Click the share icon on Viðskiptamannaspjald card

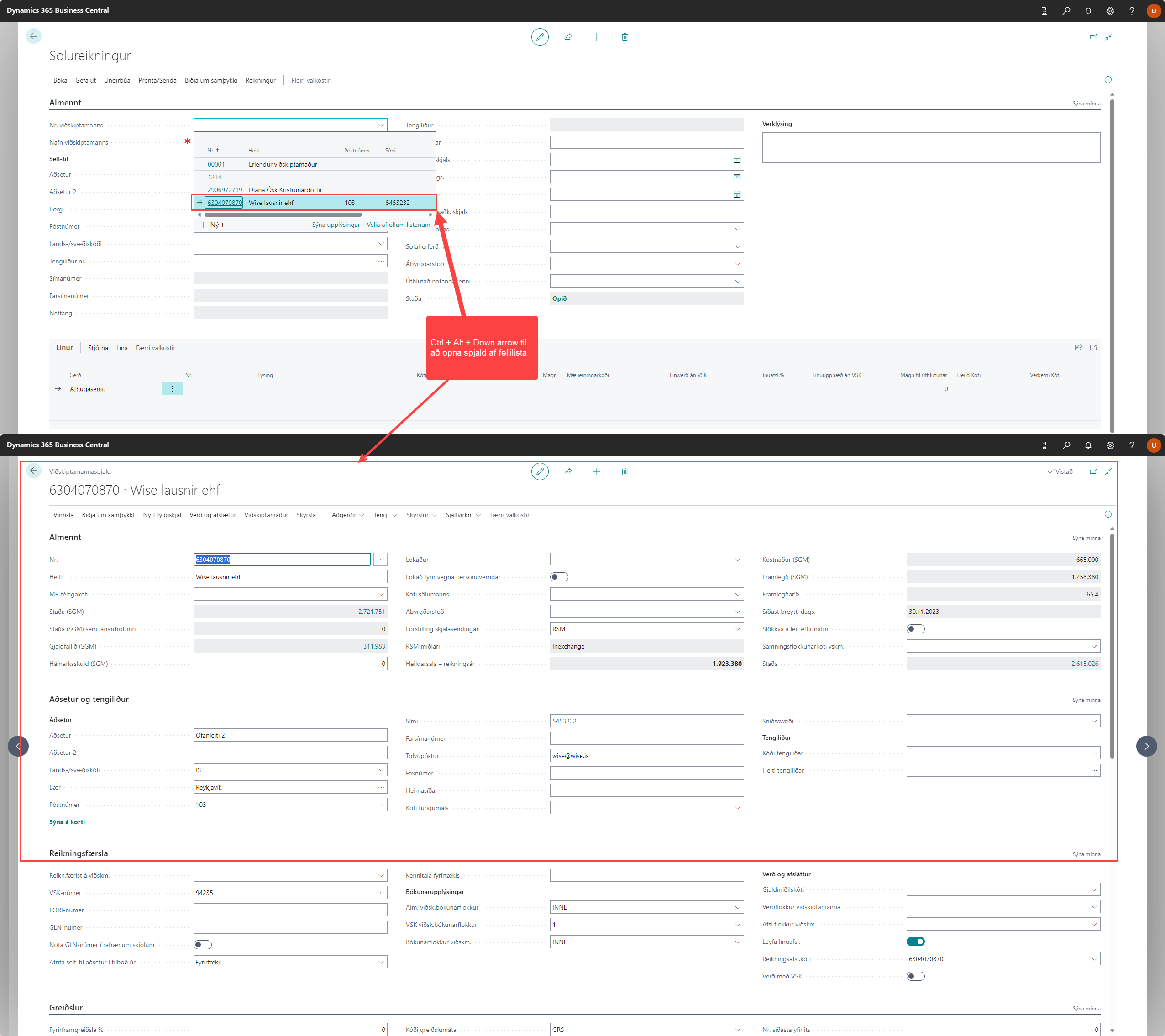(568, 471)
